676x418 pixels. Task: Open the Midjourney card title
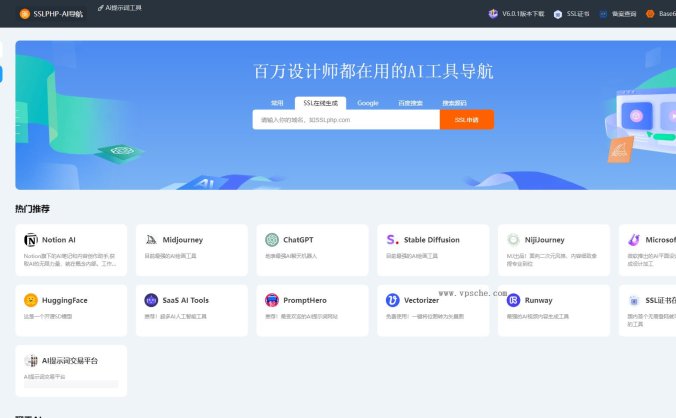(183, 240)
